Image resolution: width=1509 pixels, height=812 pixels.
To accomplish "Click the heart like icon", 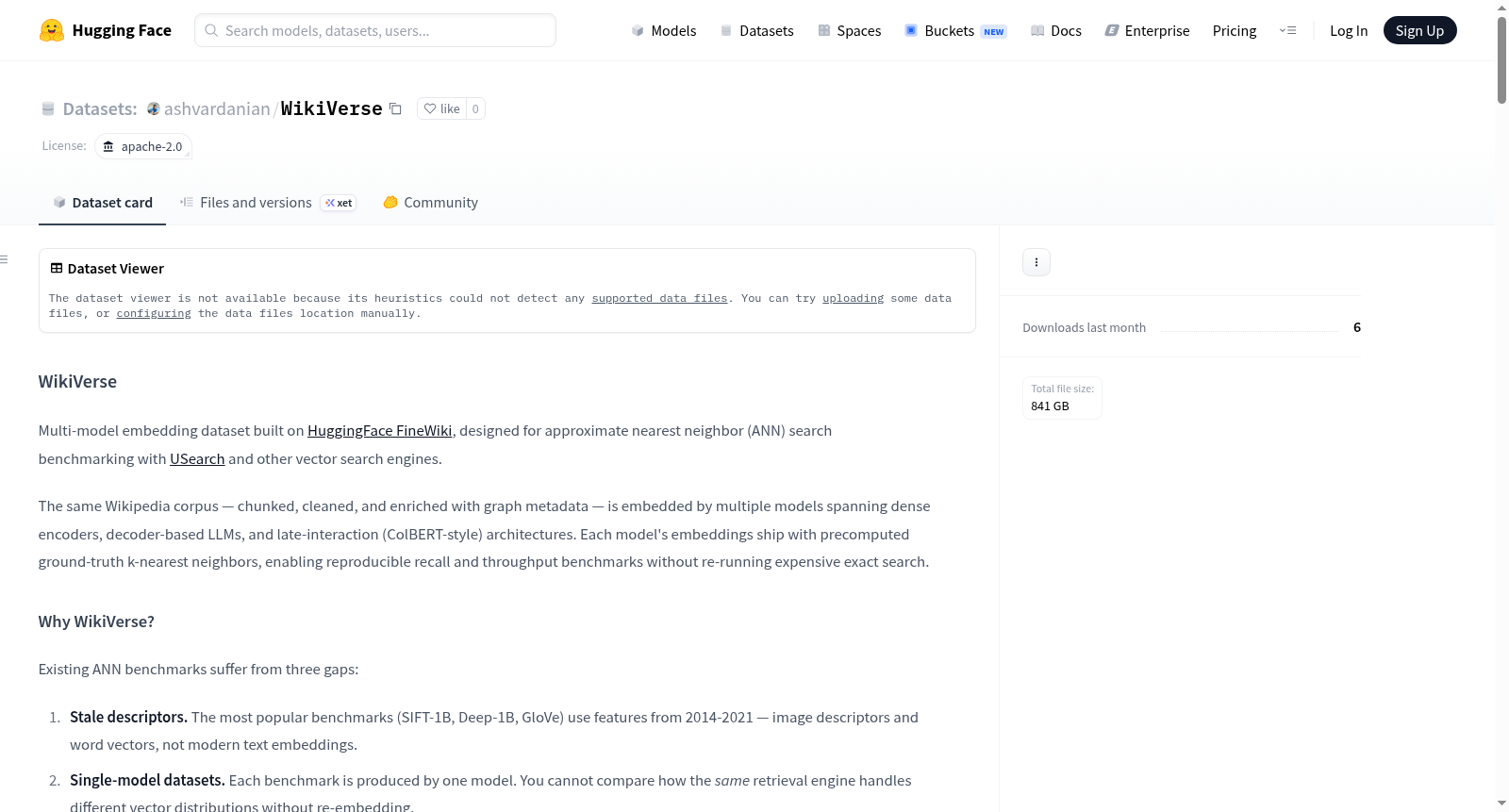I will (430, 108).
